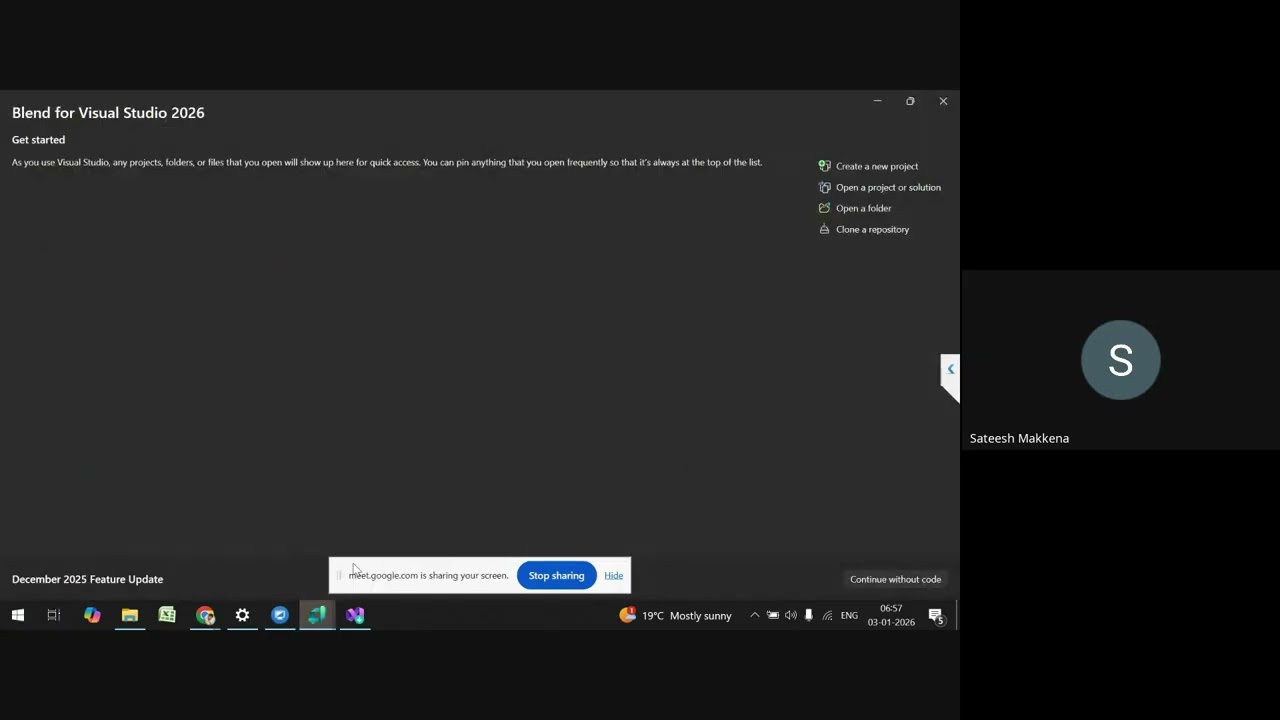Open the Windows Start menu
The height and width of the screenshot is (720, 1280).
pos(18,615)
